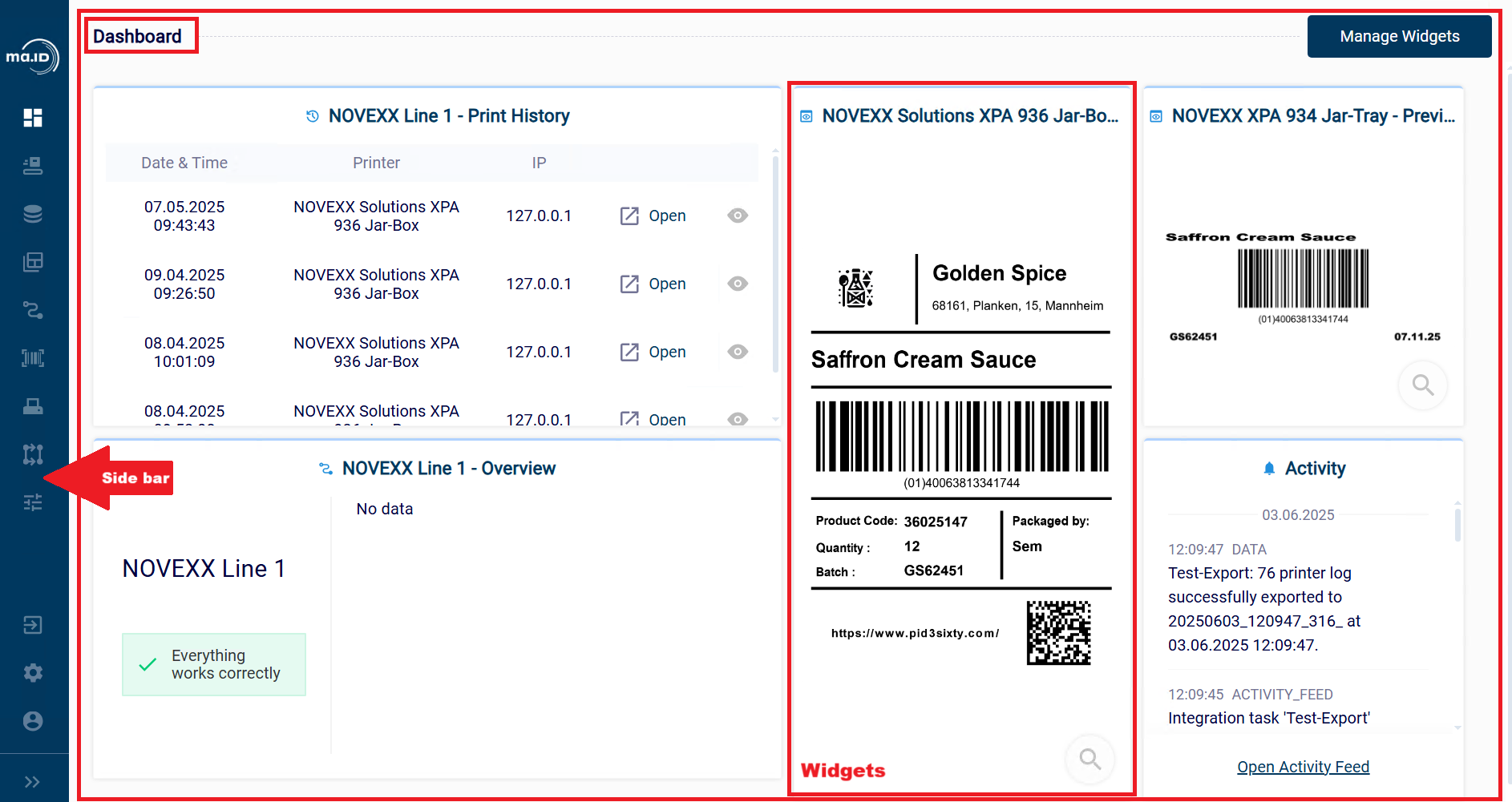Click the Dashboard page heading
This screenshot has height=802, width=1512.
click(x=137, y=36)
